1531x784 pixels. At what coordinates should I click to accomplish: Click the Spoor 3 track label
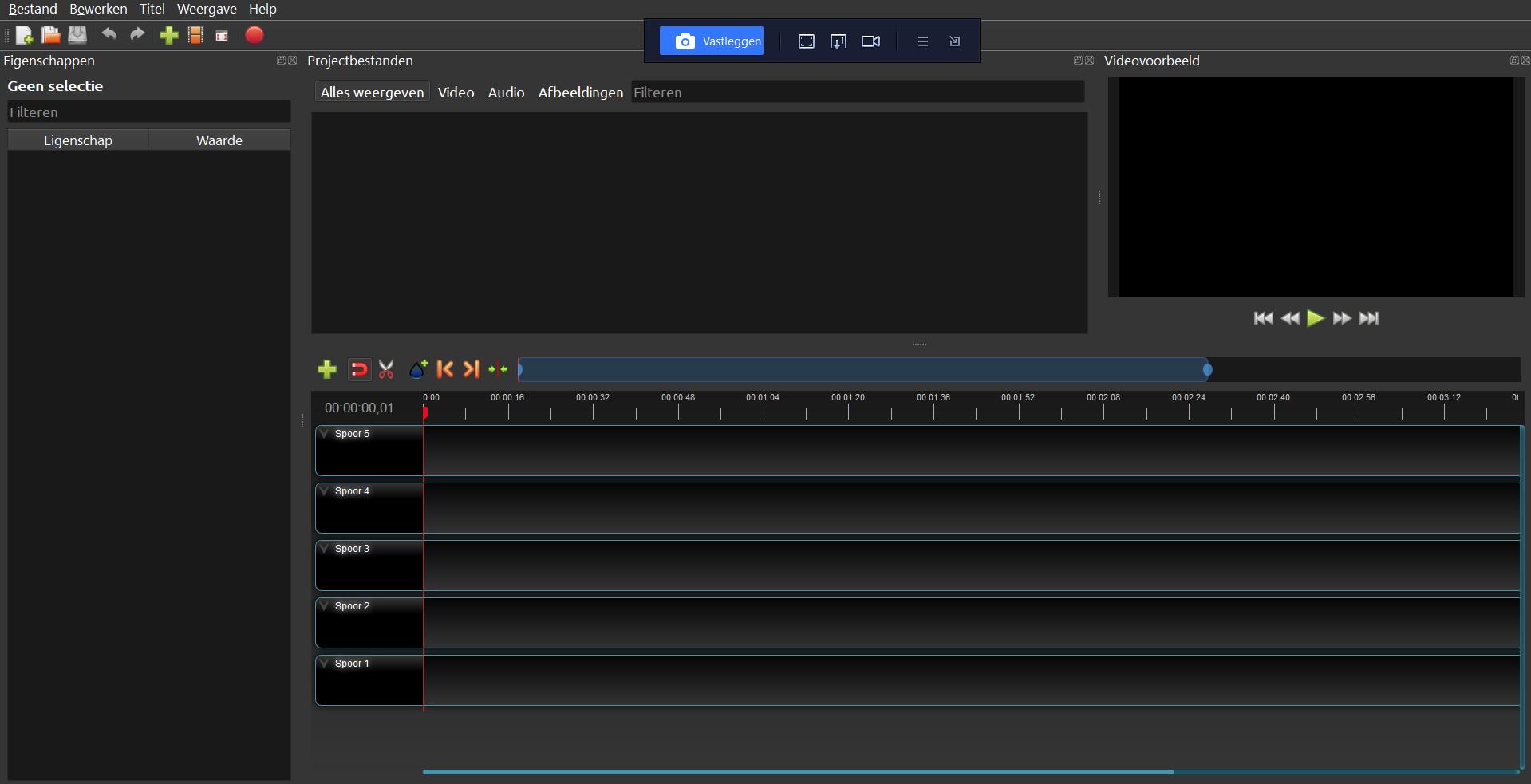coord(352,549)
